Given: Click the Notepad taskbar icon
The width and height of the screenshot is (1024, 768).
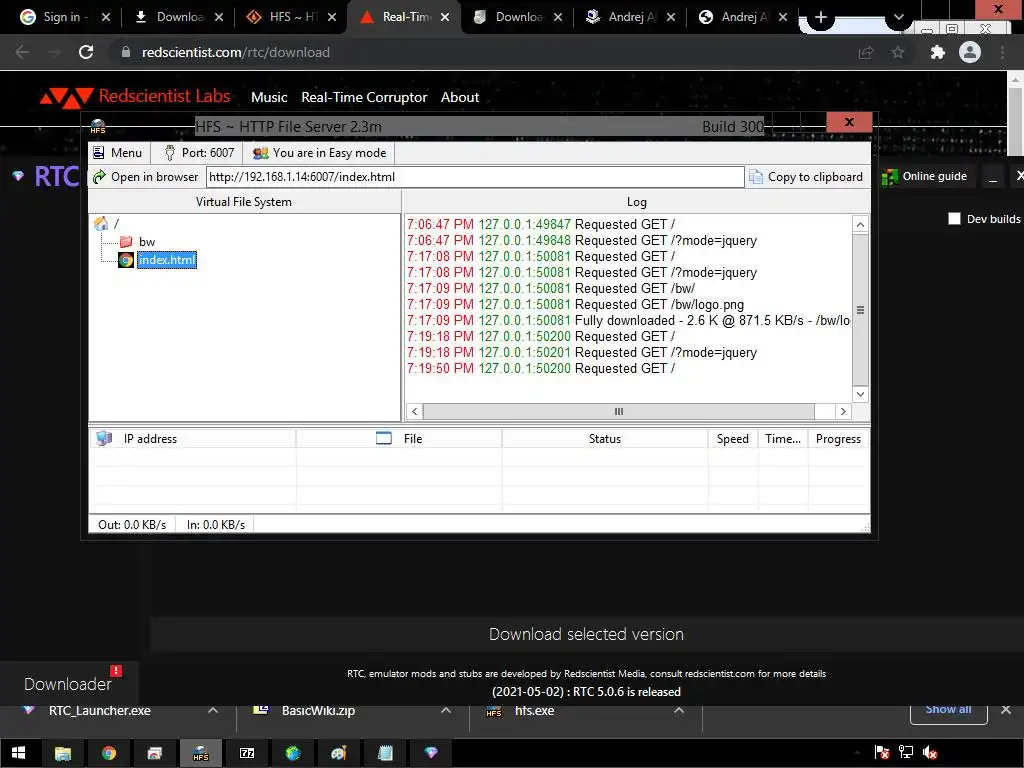Looking at the screenshot, I should pyautogui.click(x=385, y=753).
